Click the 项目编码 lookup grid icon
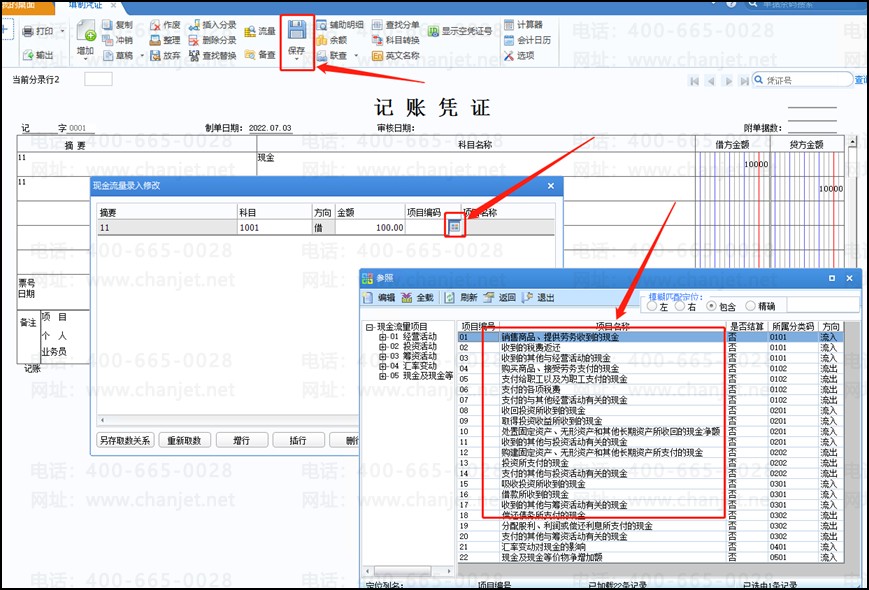 coord(454,227)
